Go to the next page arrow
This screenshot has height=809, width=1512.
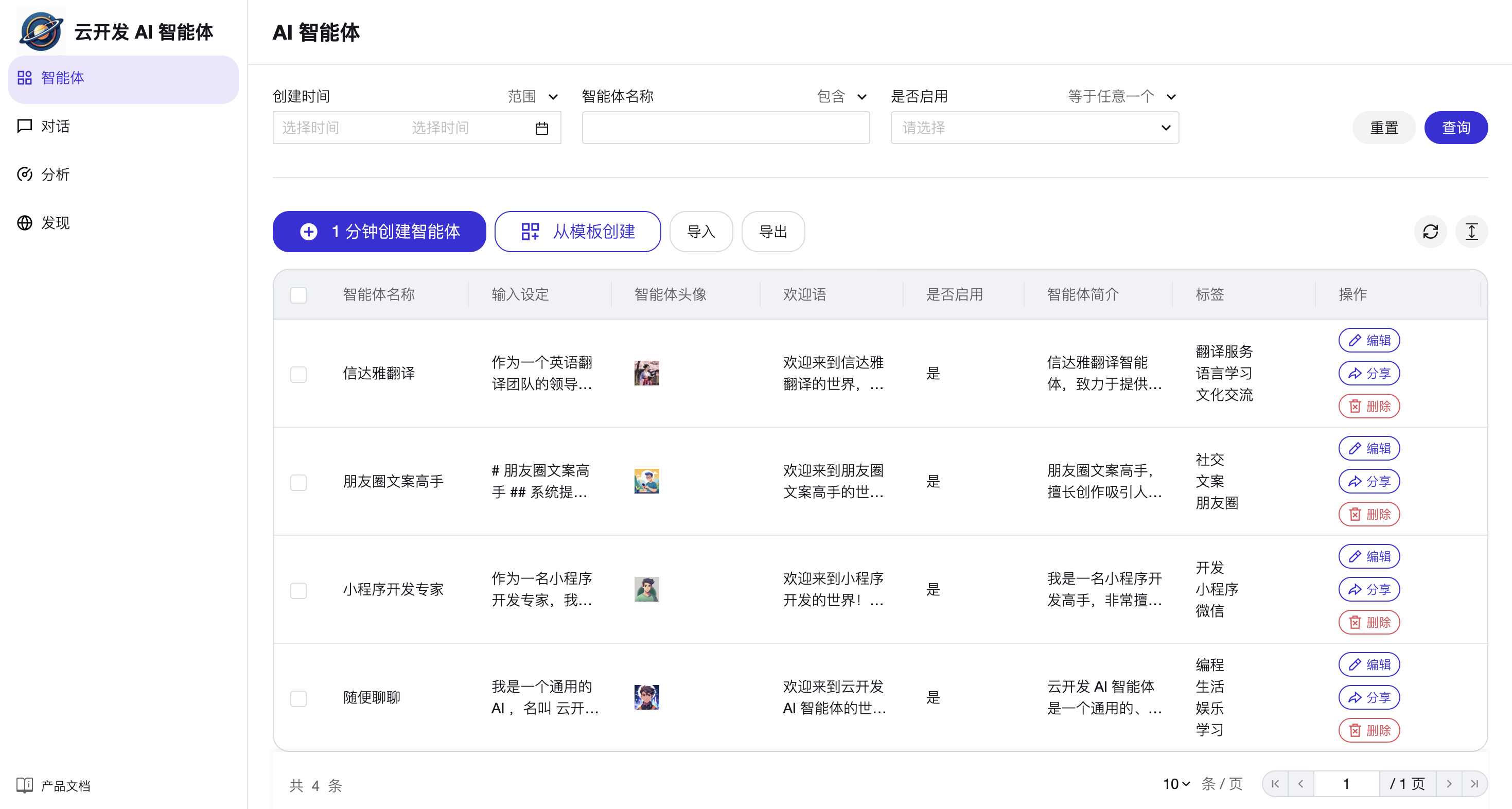pos(1449,784)
